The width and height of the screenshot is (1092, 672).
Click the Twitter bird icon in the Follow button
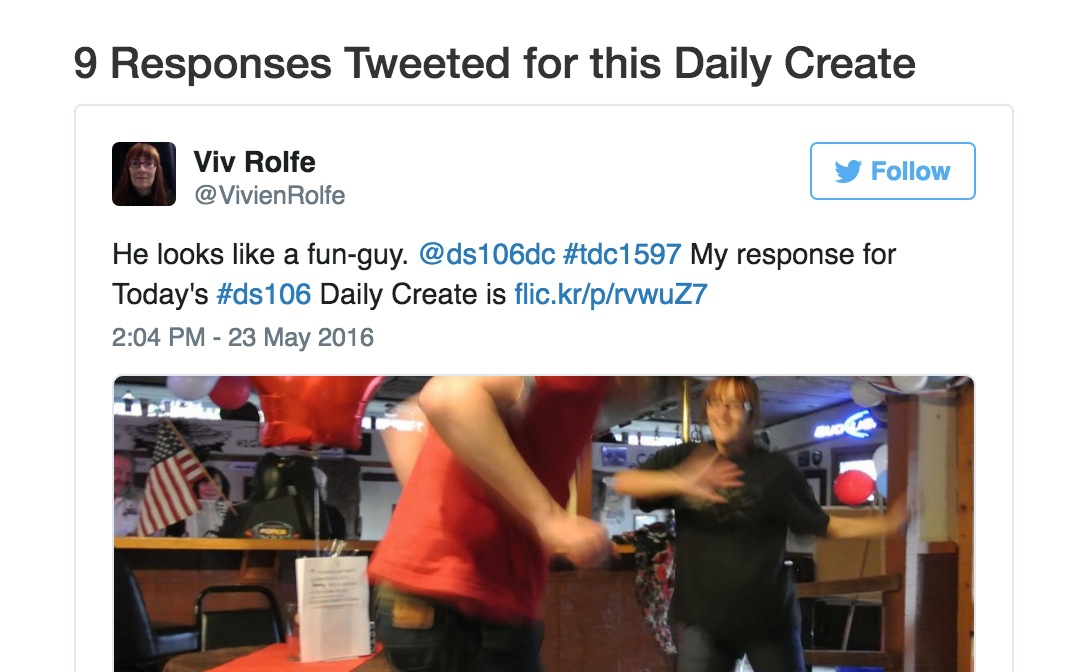click(x=848, y=171)
